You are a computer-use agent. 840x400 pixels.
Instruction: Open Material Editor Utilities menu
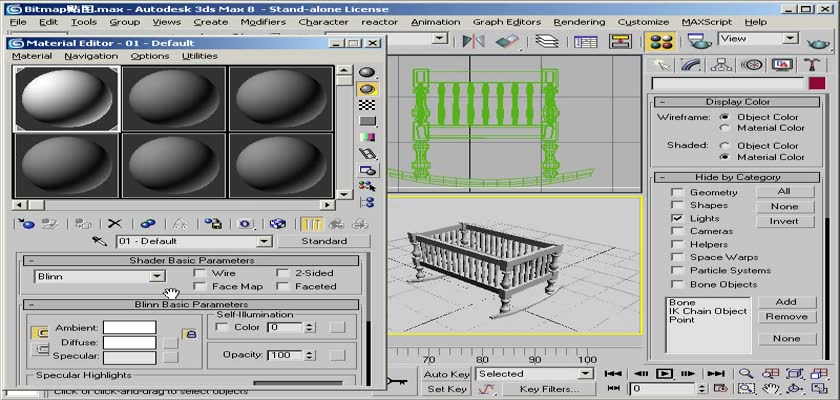click(x=199, y=56)
